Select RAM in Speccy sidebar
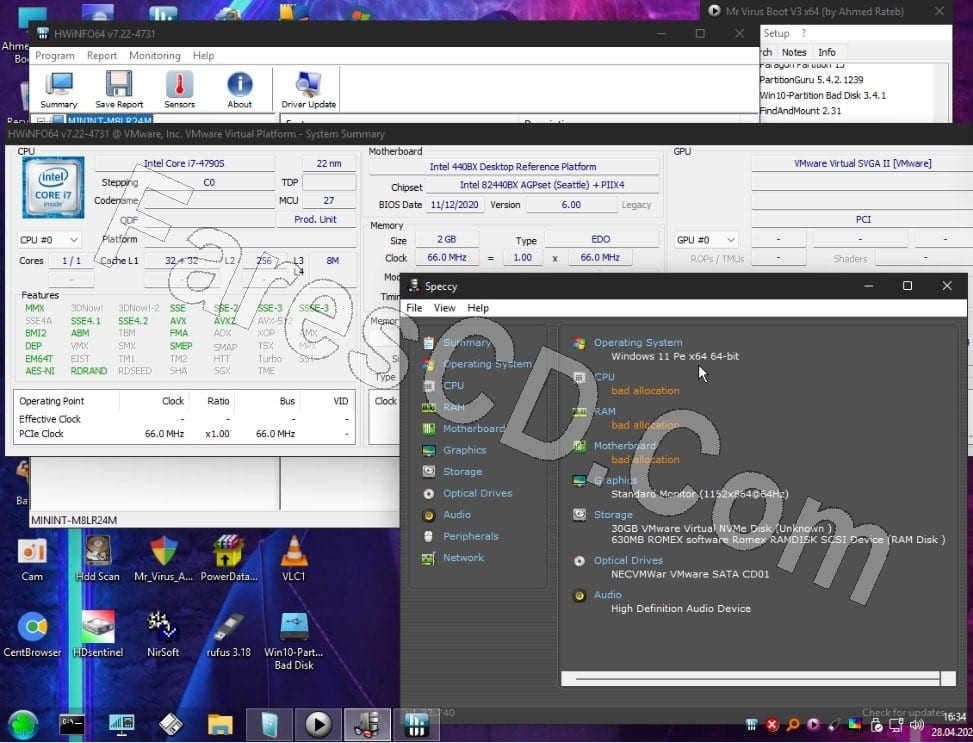 click(x=453, y=407)
